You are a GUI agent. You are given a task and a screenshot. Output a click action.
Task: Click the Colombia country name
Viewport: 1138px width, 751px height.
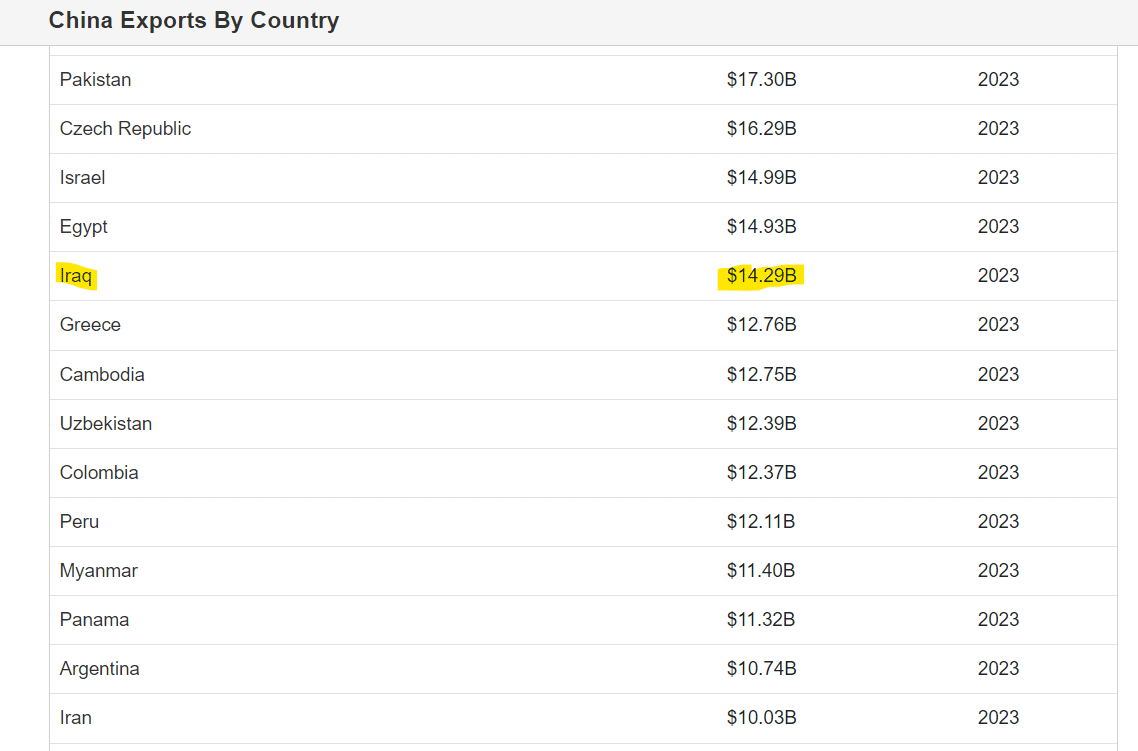tap(99, 473)
